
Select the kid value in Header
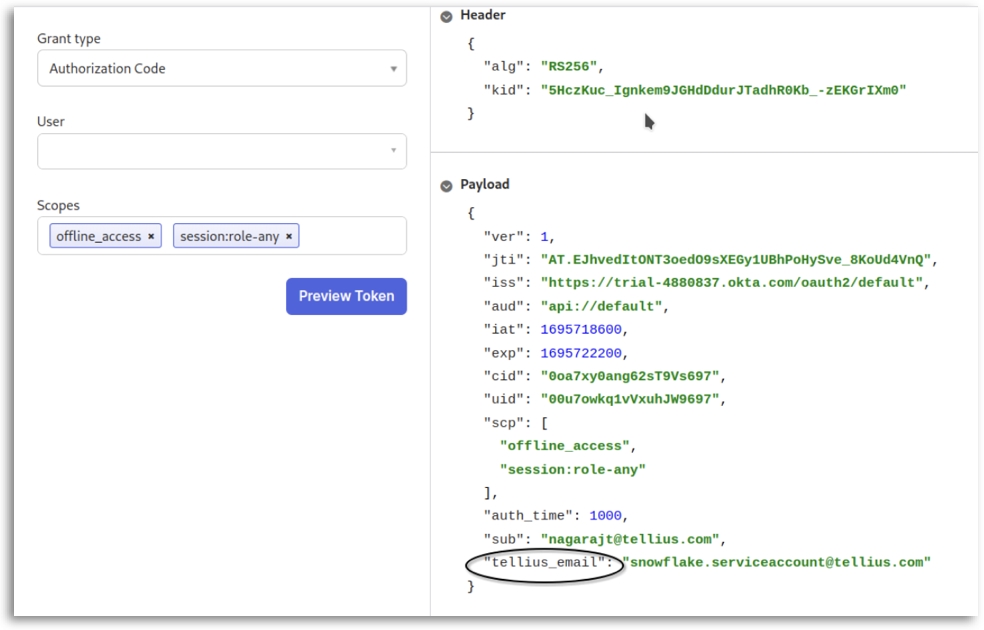click(x=723, y=90)
